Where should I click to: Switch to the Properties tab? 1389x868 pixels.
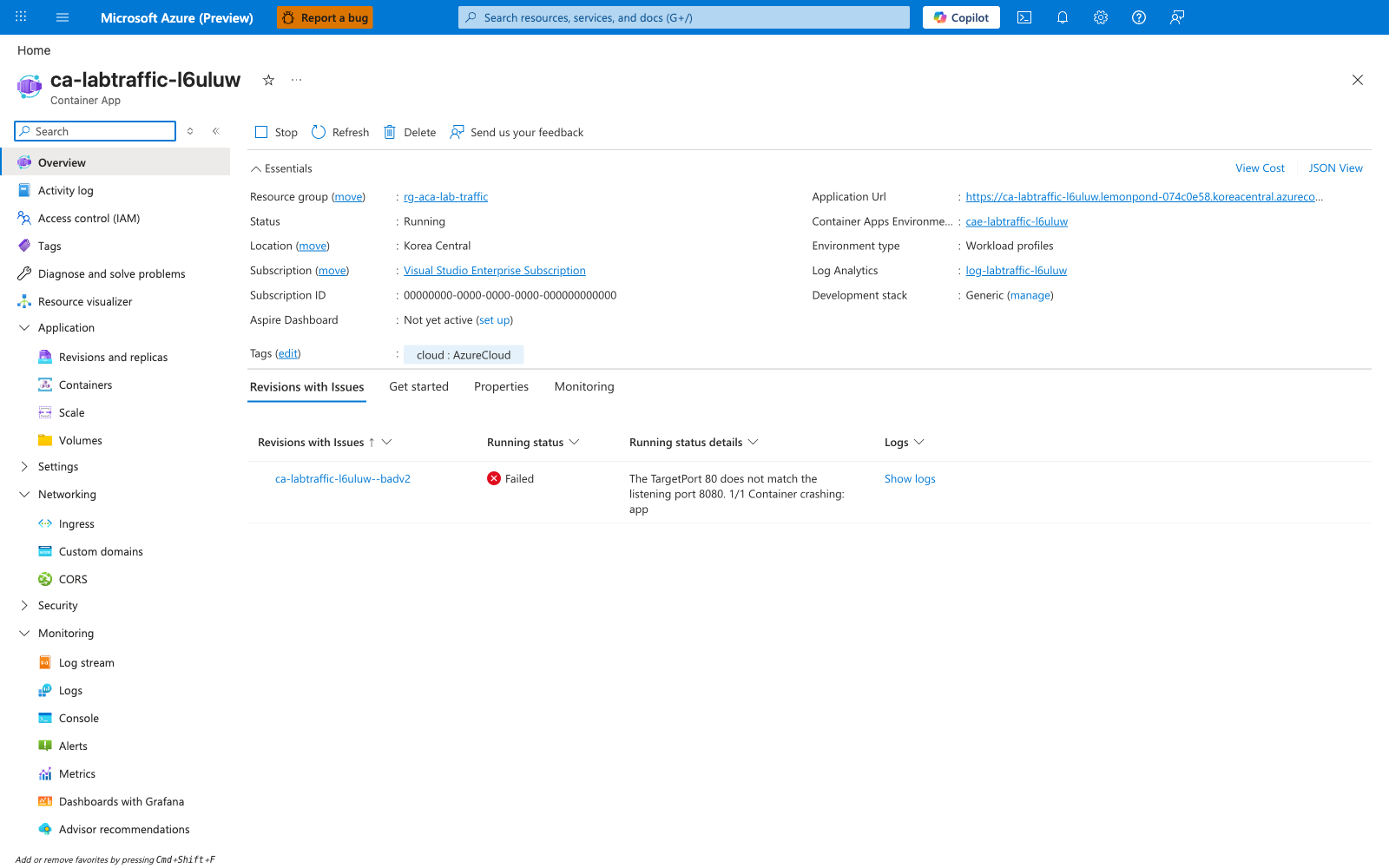pos(501,386)
